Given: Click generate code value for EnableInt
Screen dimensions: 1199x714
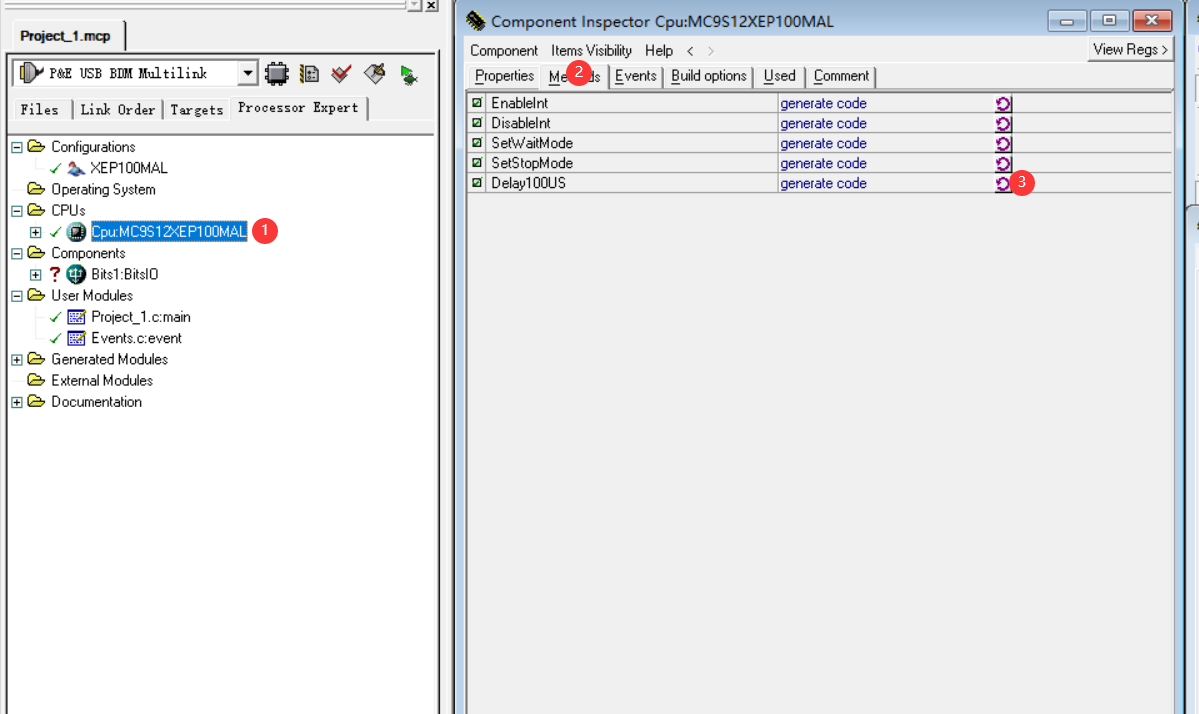Looking at the screenshot, I should (823, 103).
